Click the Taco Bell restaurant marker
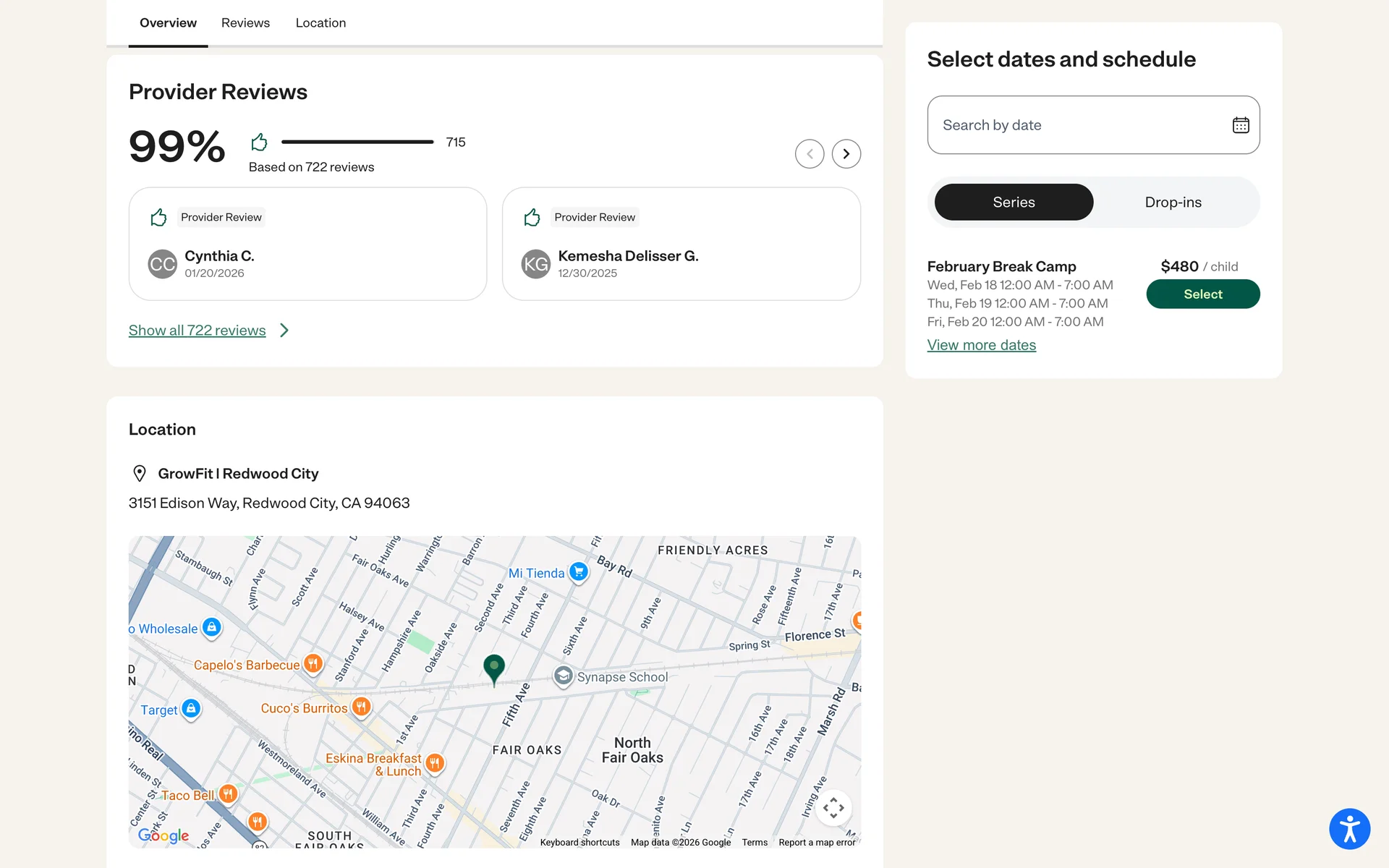The height and width of the screenshot is (868, 1389). tap(228, 794)
